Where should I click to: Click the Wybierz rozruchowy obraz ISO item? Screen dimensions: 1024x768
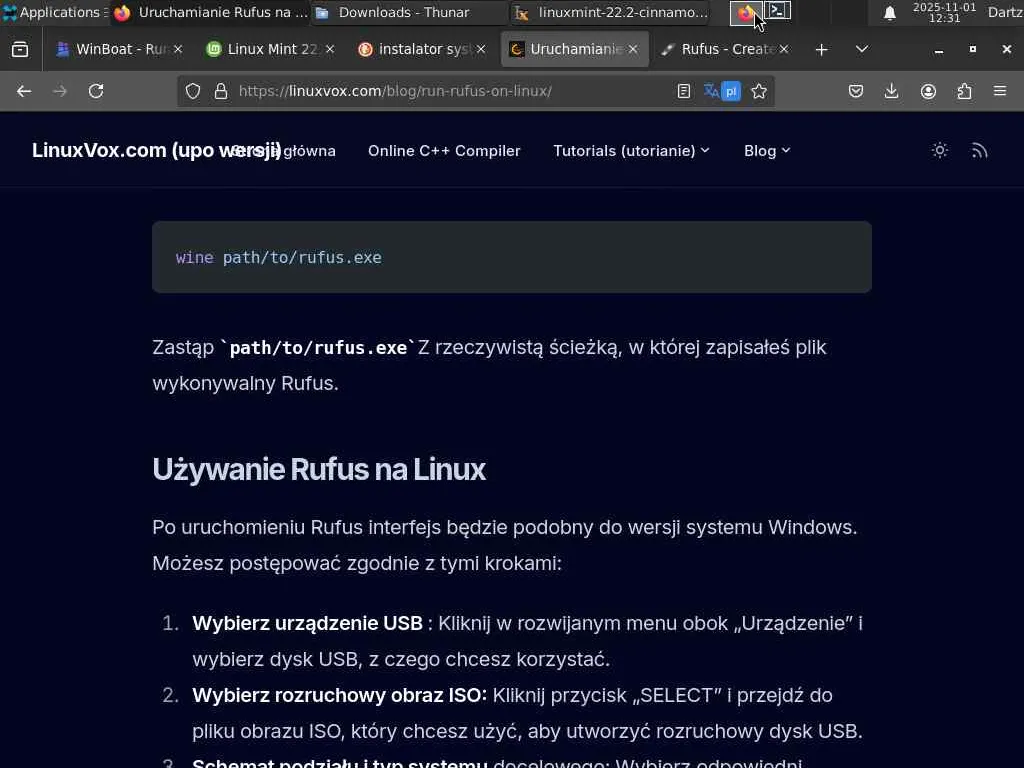pos(527,712)
